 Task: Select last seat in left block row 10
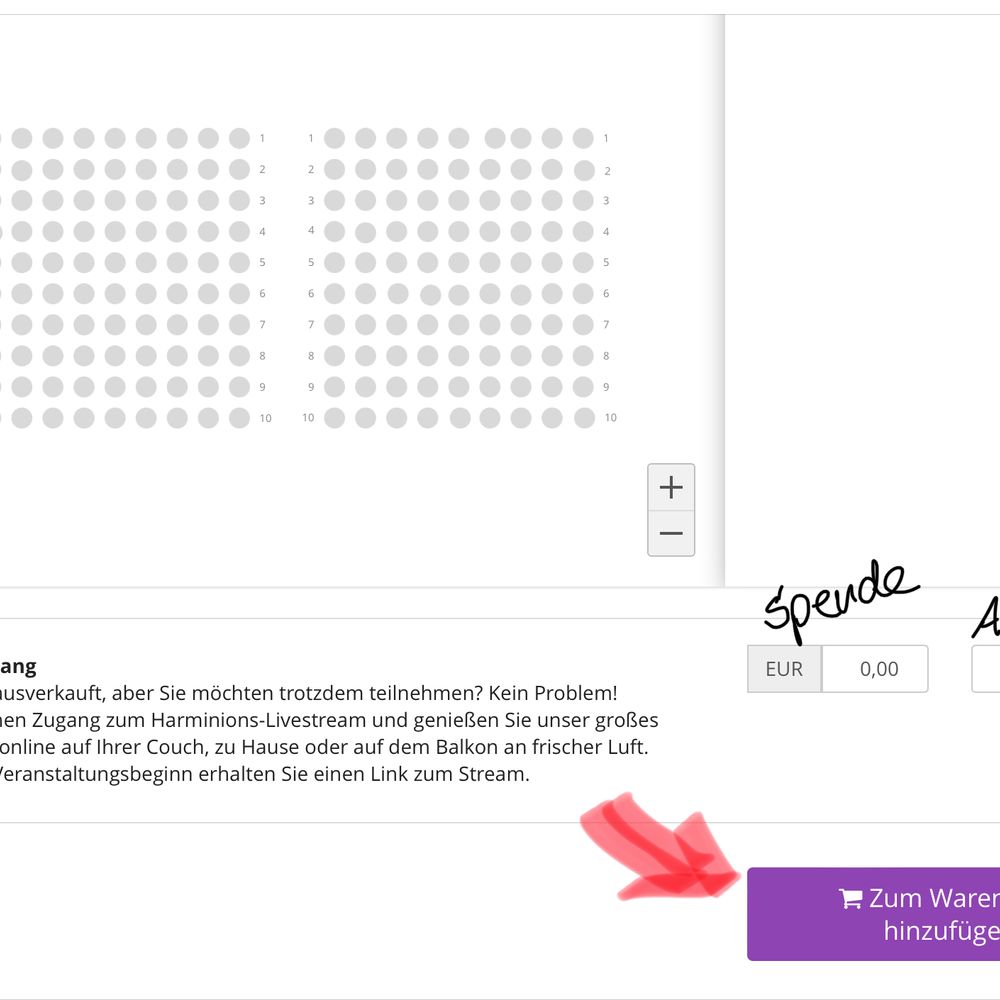pyautogui.click(x=239, y=418)
